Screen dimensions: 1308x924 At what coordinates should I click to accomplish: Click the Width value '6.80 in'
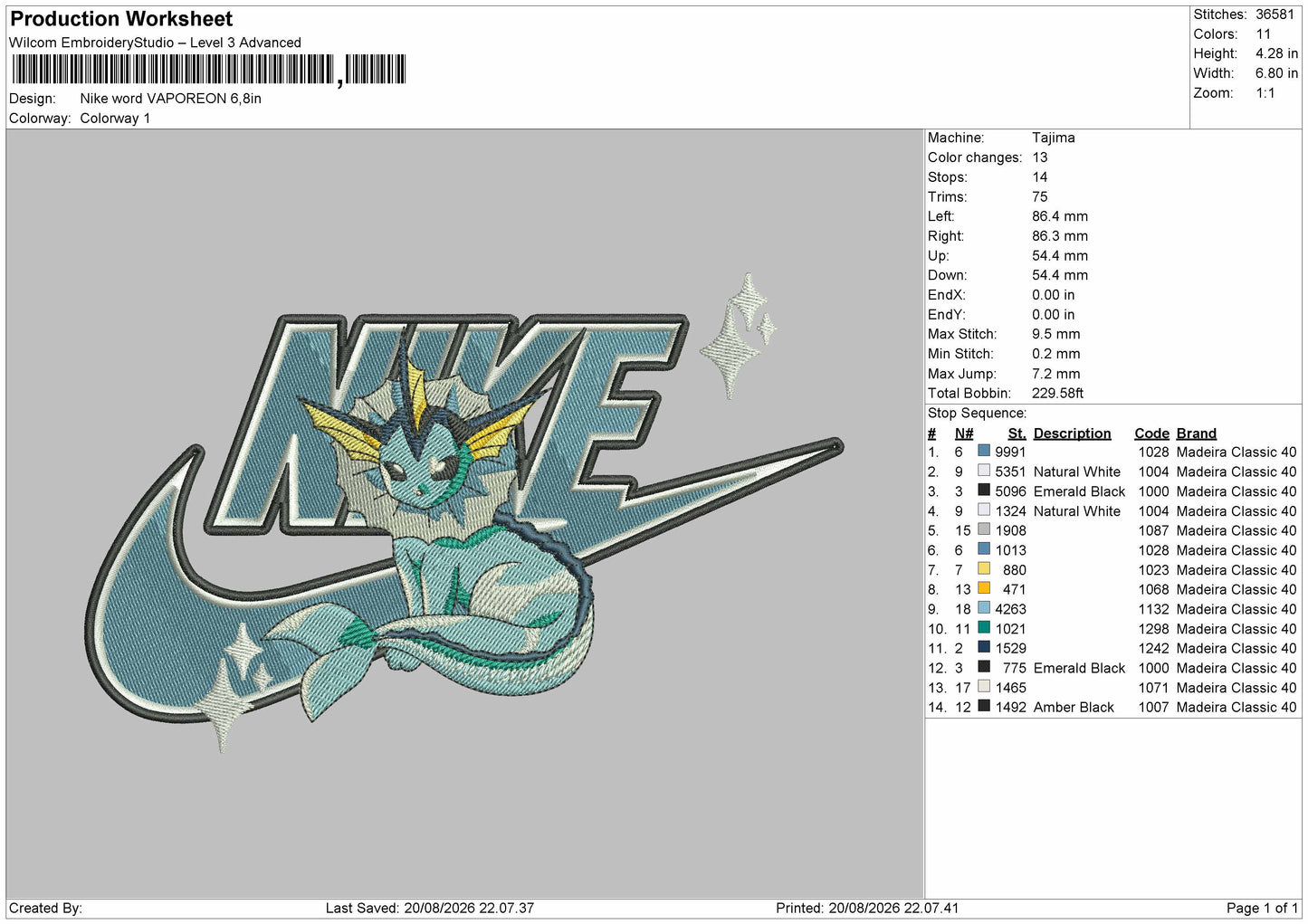pyautogui.click(x=1276, y=73)
